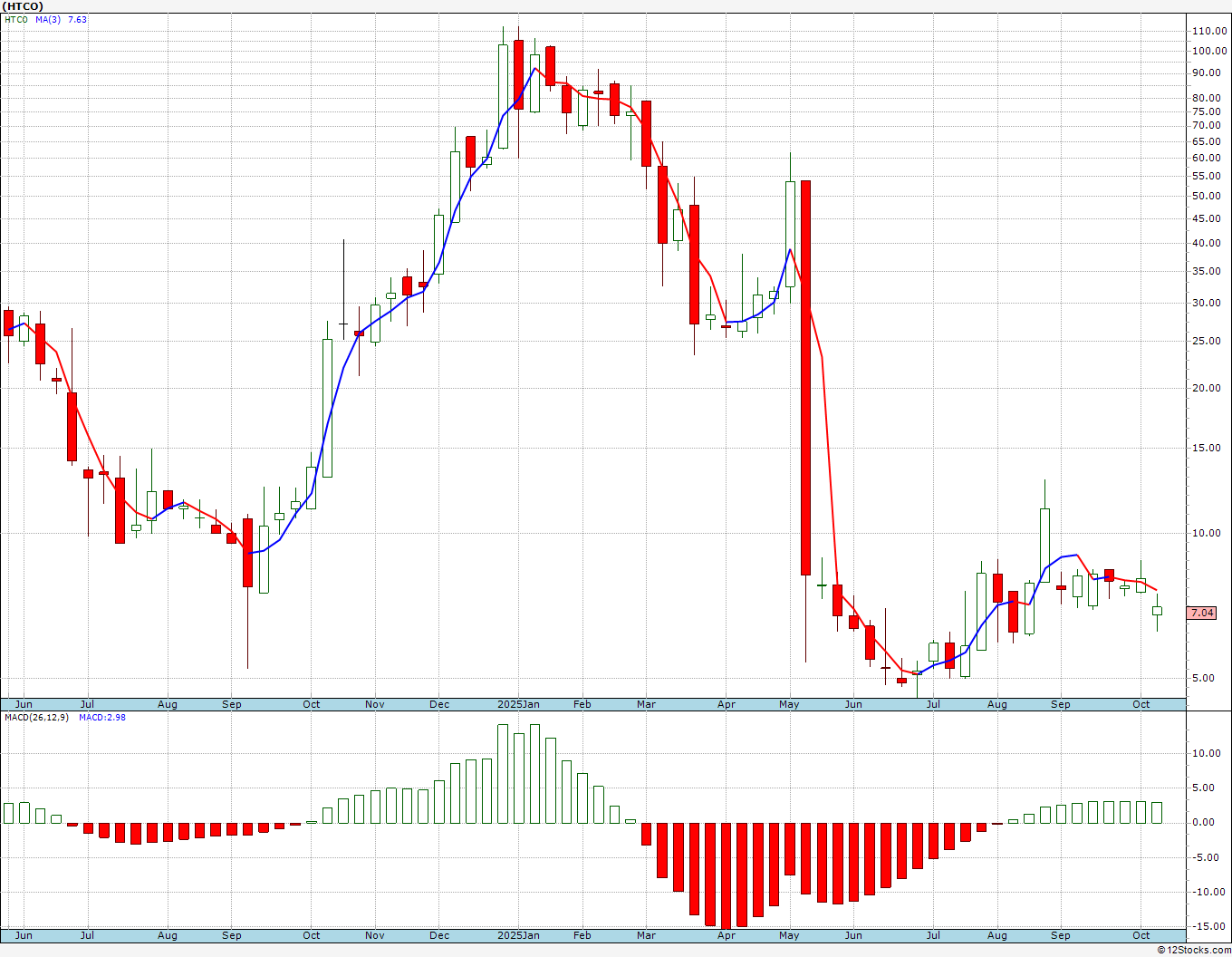Select the -10.00 MACD axis label
This screenshot has width=1232, height=957.
tap(1210, 892)
